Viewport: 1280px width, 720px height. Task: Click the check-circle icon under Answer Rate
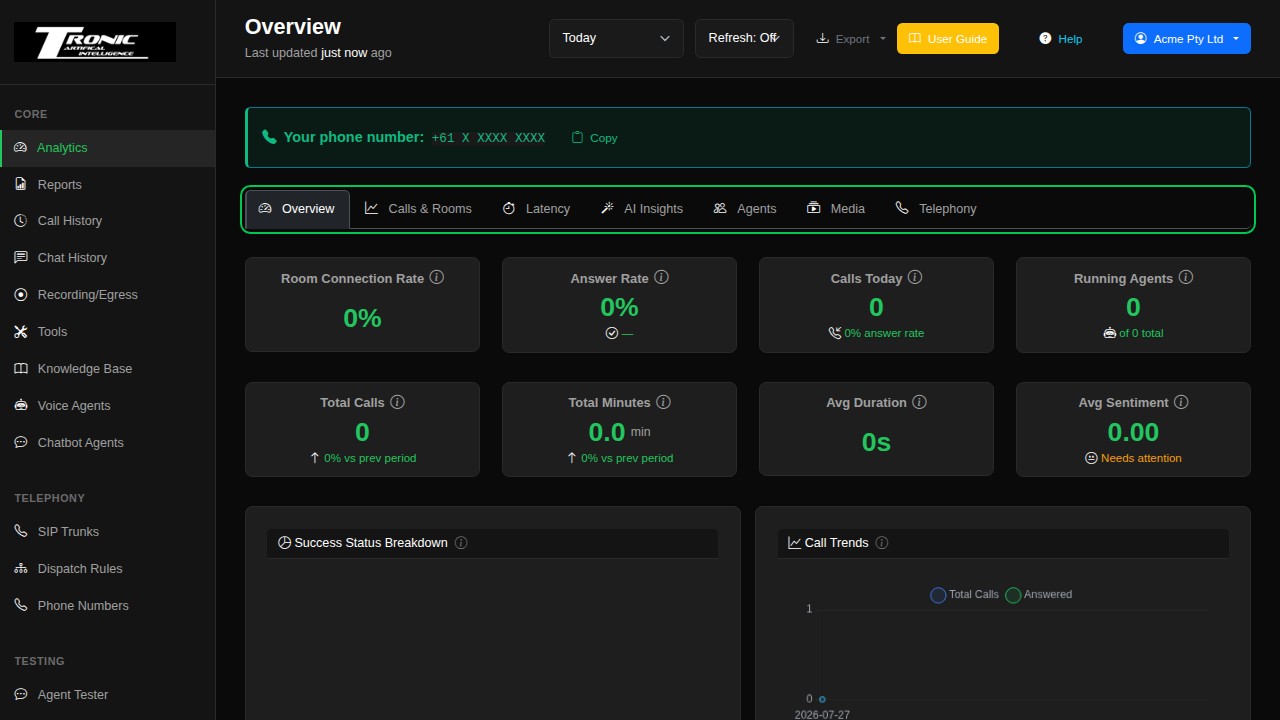click(x=612, y=333)
